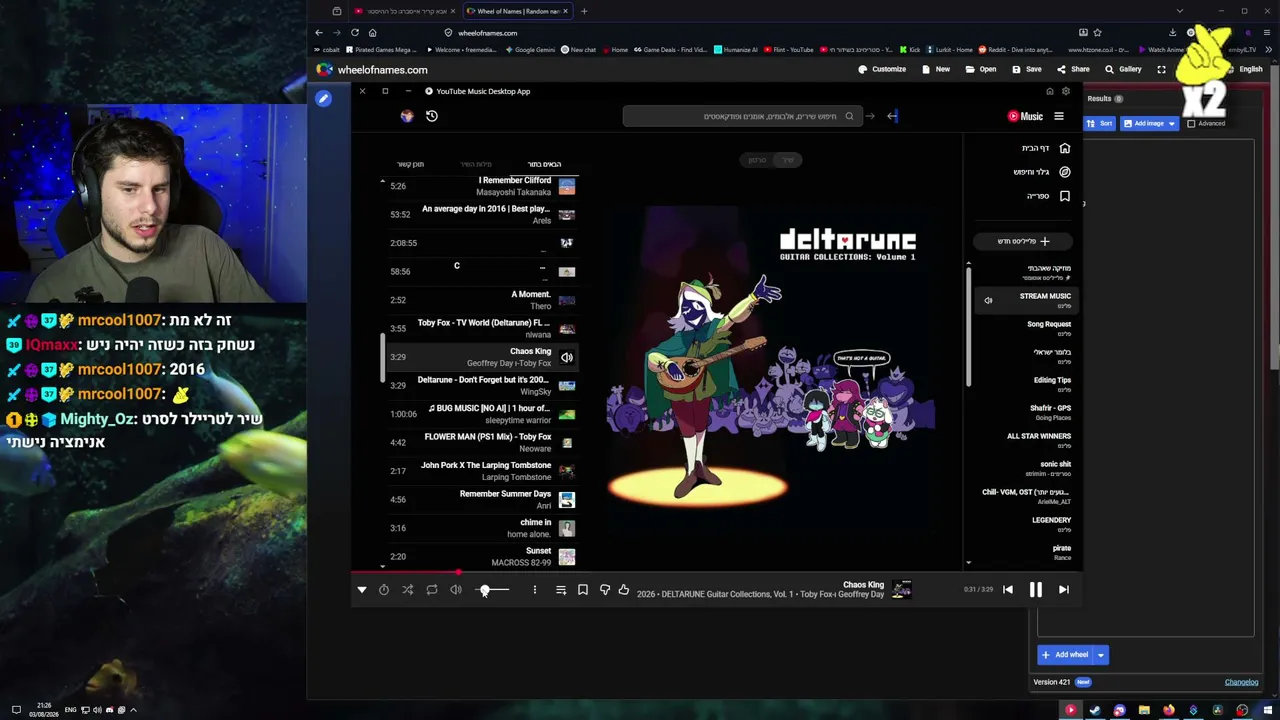Image resolution: width=1280 pixels, height=720 pixels.
Task: Switch to the Up Next queue tab
Action: [x=544, y=164]
